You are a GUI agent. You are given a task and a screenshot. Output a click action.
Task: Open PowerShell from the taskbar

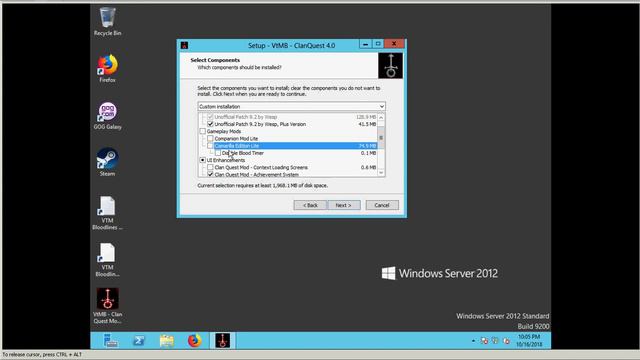pyautogui.click(x=139, y=340)
